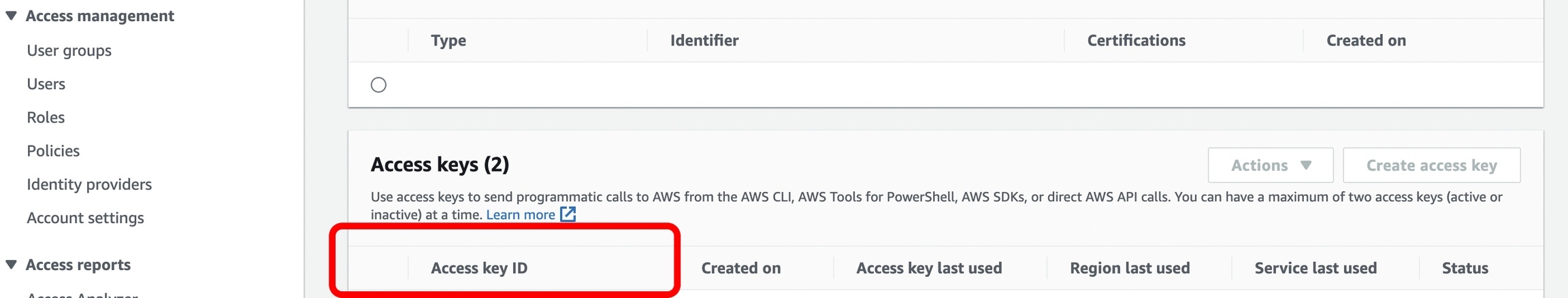
Task: Click the Service last used column header
Action: [x=1316, y=268]
